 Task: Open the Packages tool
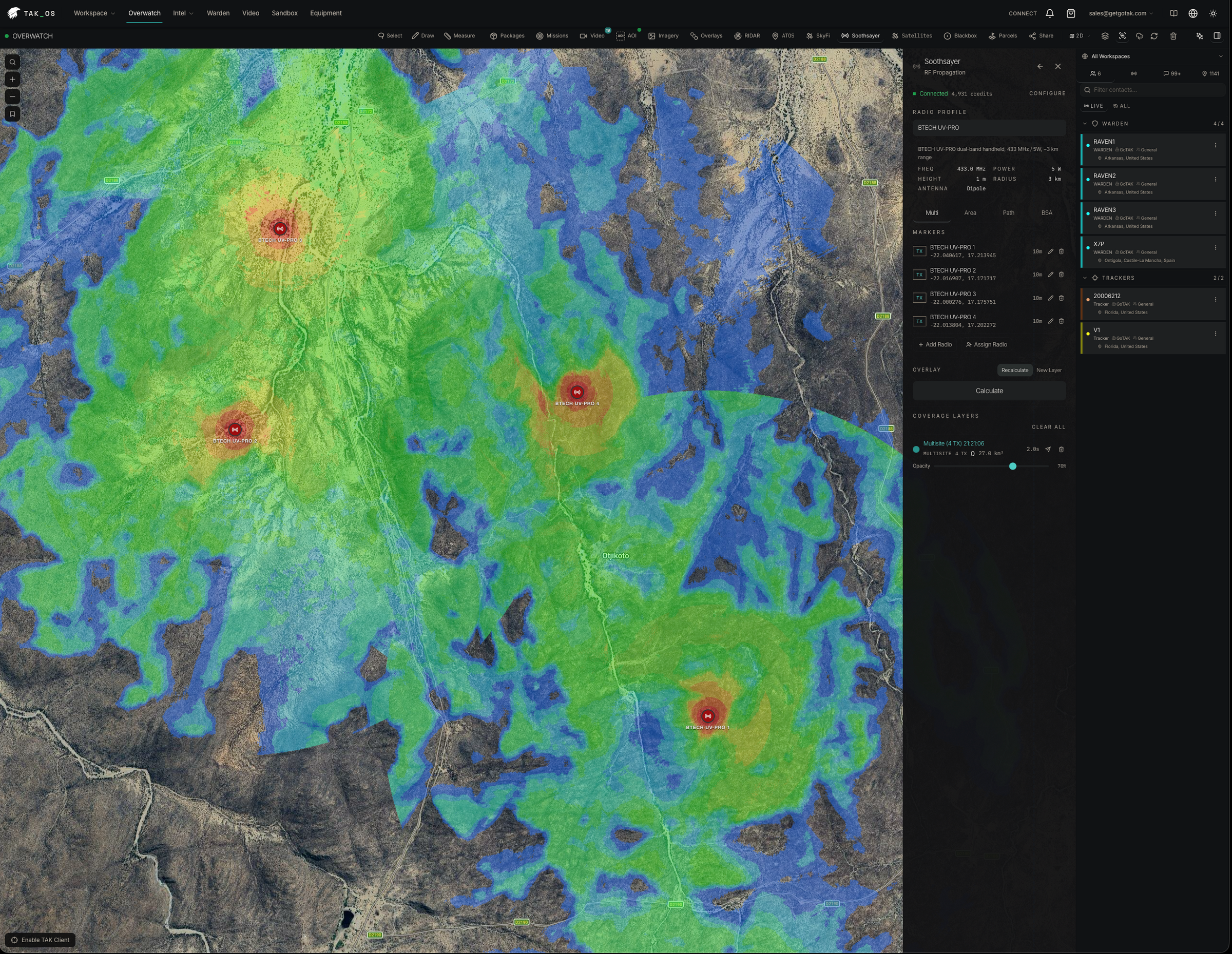[x=507, y=35]
